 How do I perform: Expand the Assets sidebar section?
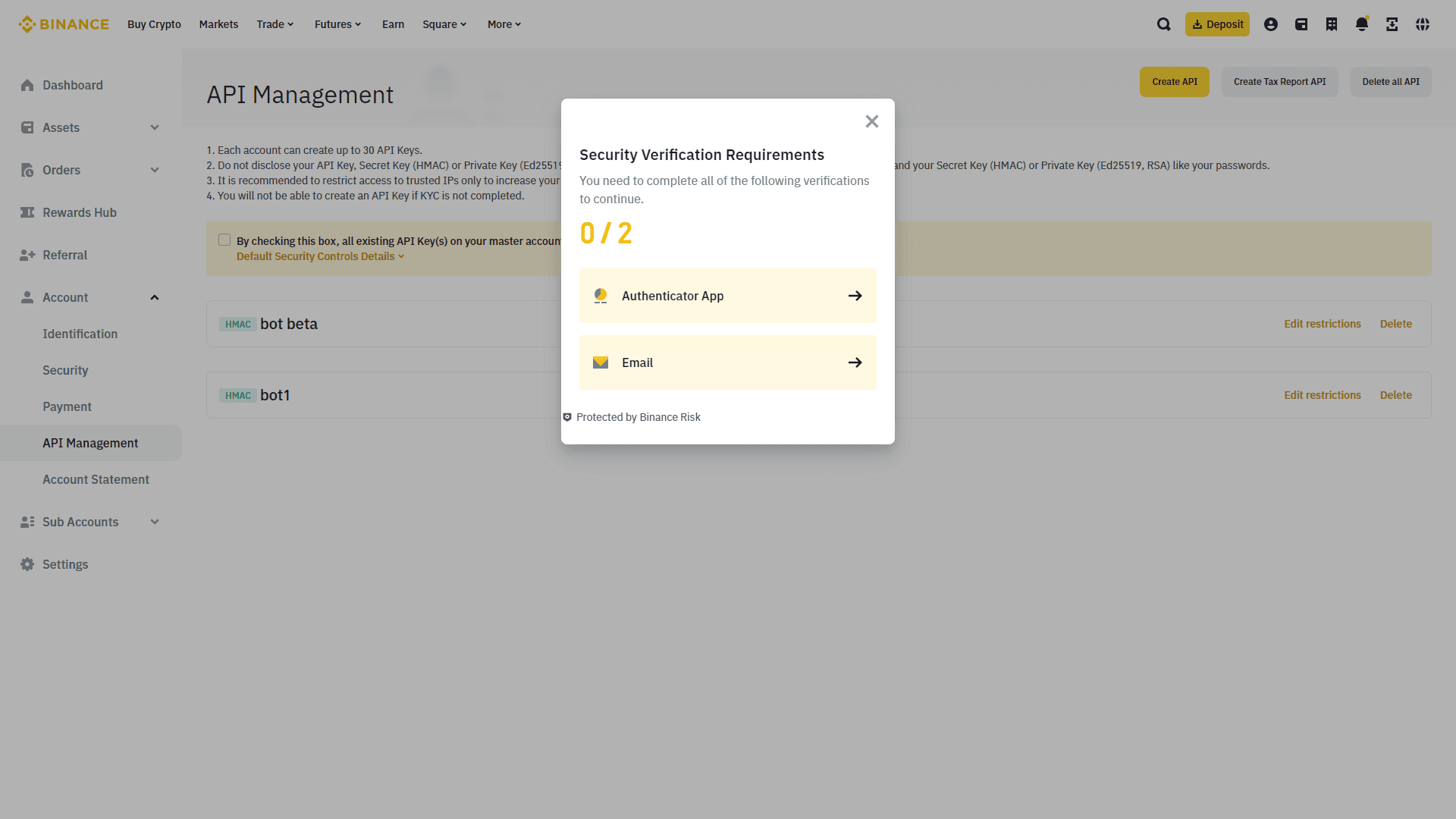tap(155, 127)
